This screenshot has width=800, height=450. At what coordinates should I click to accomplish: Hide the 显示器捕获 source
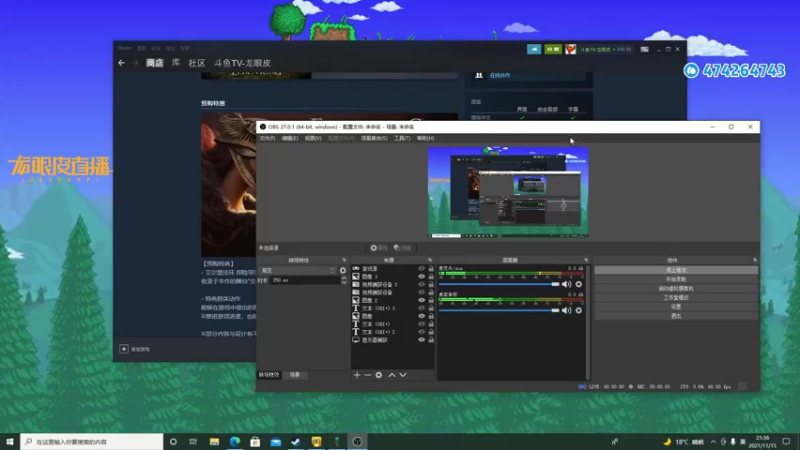(x=421, y=340)
